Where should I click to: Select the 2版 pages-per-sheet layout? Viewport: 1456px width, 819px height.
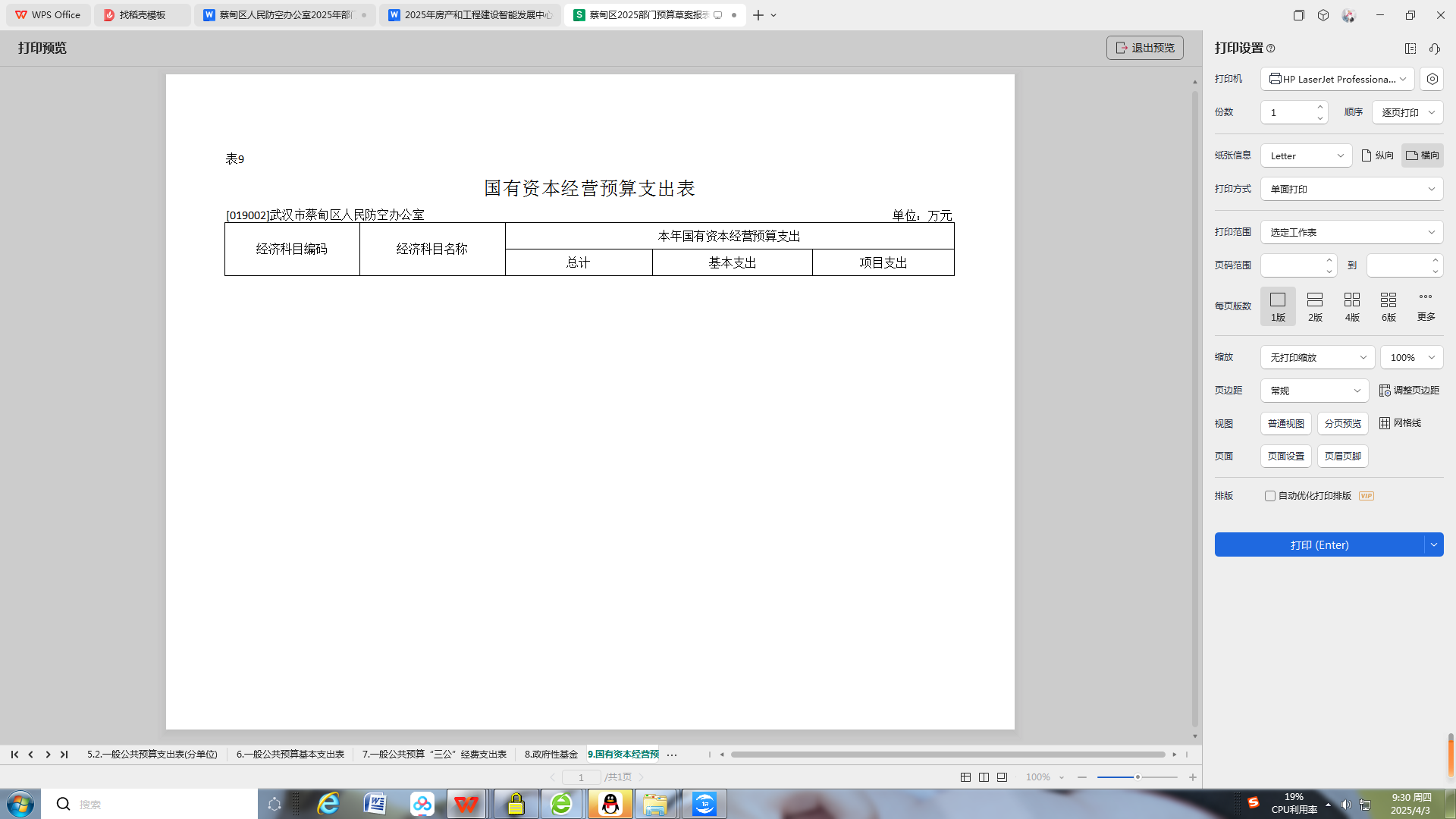[x=1315, y=306]
